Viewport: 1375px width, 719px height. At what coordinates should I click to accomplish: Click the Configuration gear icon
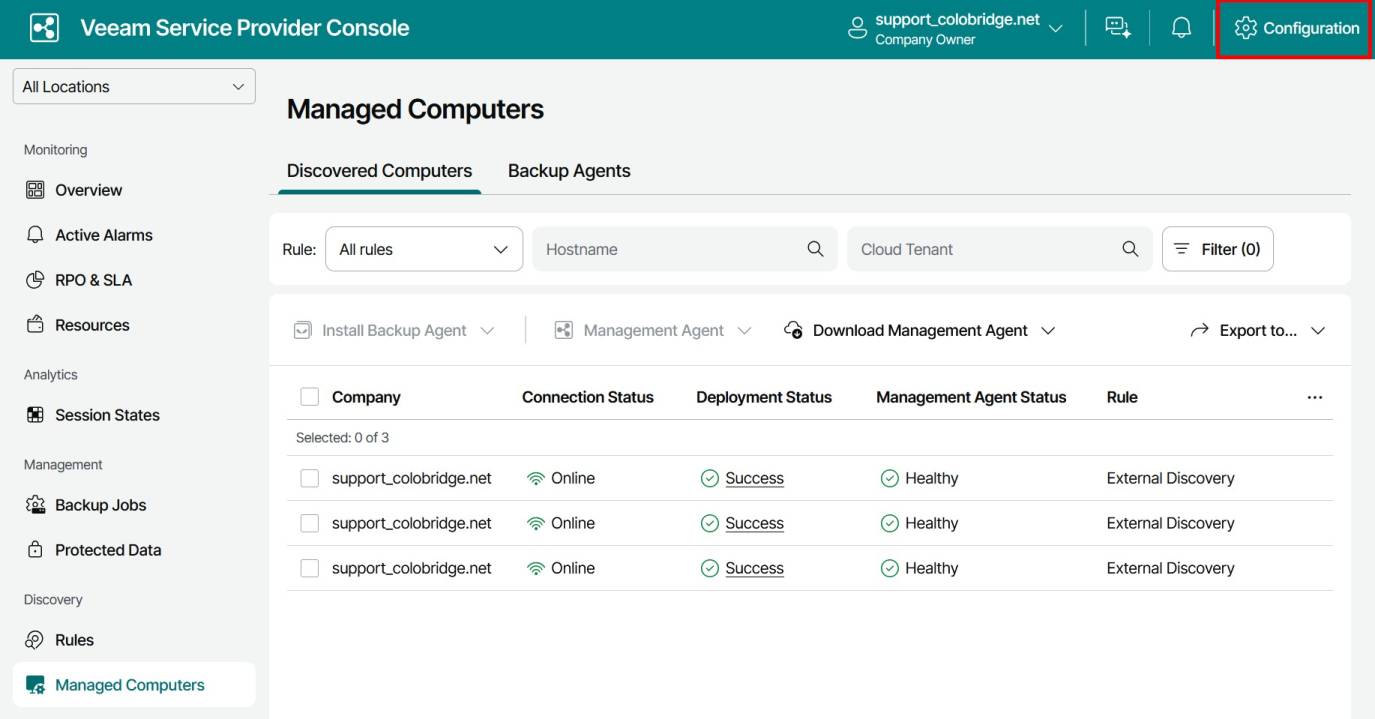(1245, 28)
